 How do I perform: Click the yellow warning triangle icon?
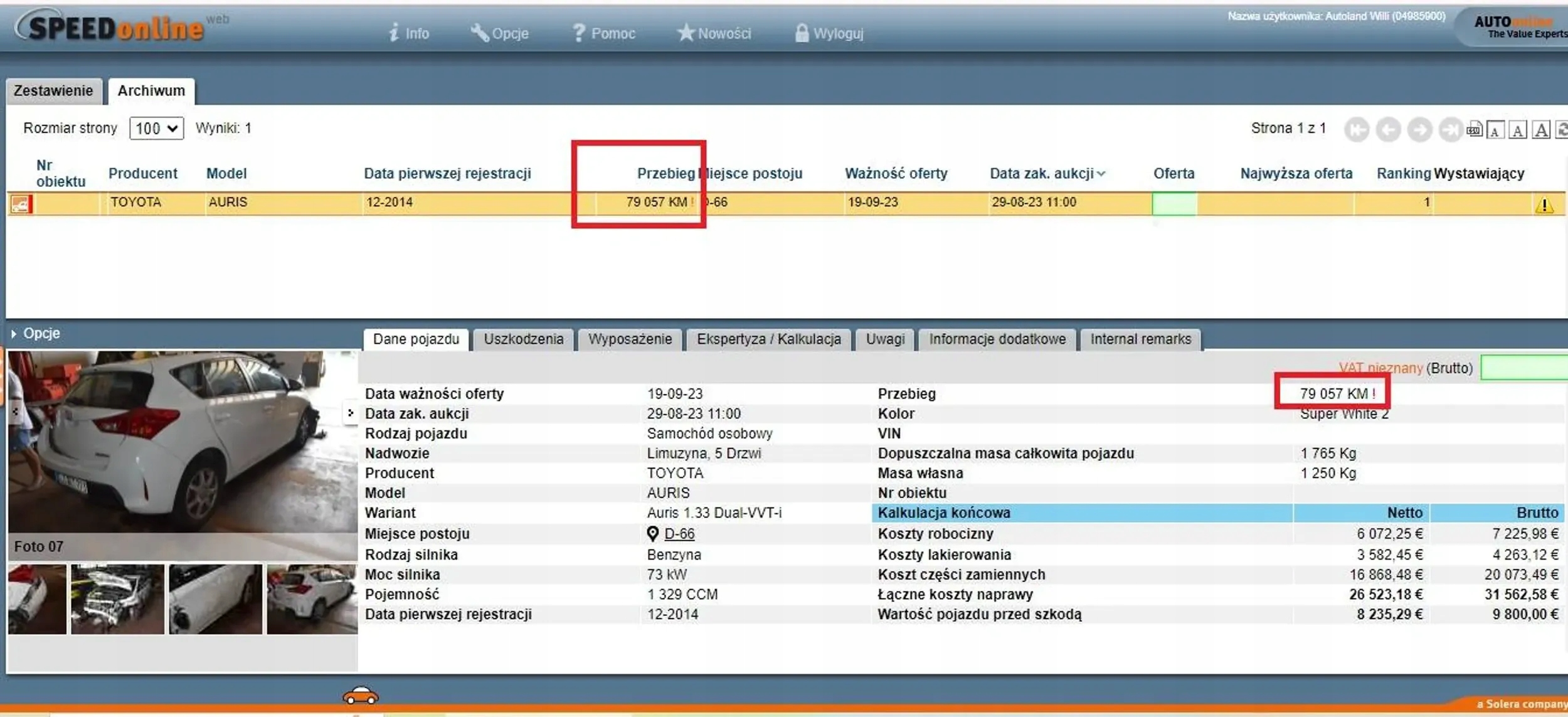(x=1544, y=204)
